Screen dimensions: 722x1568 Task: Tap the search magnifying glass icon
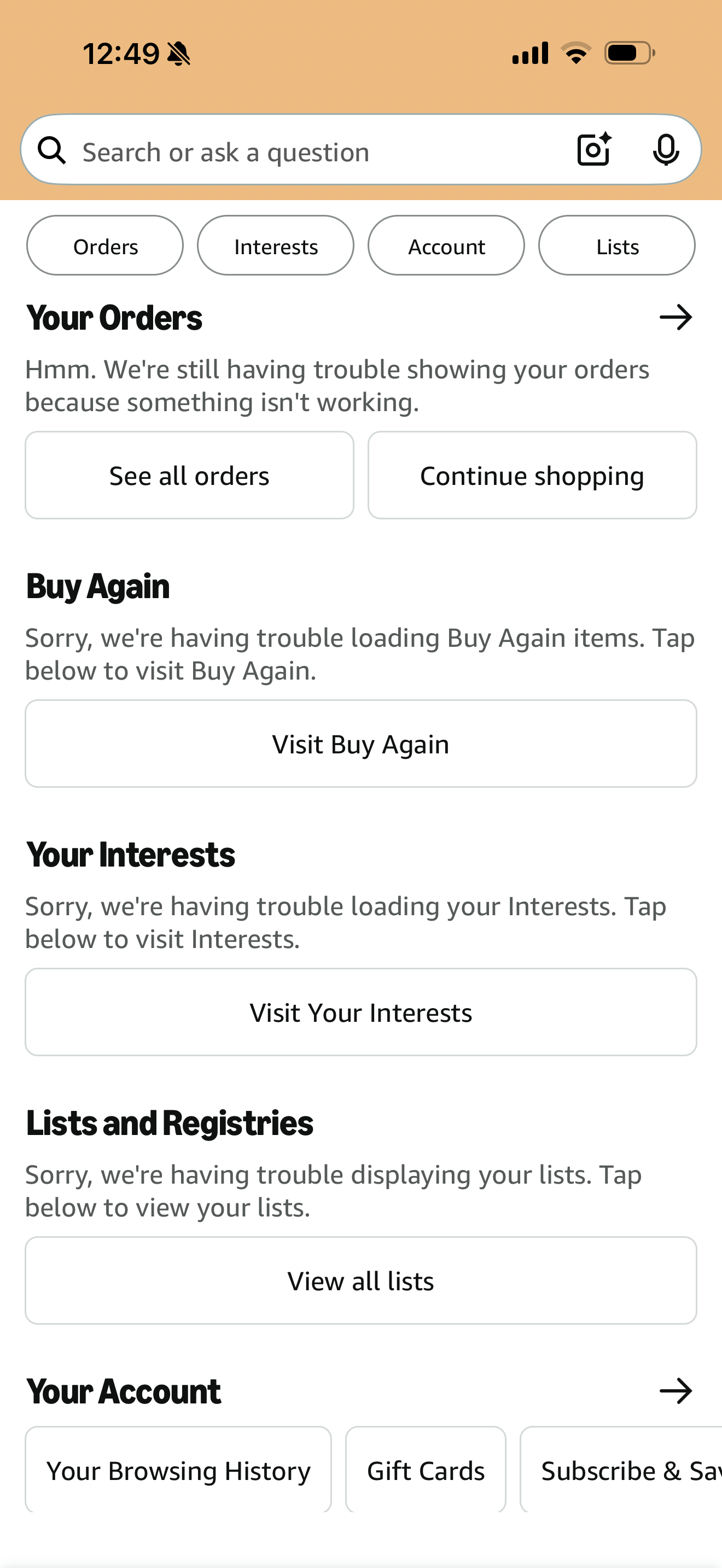tap(52, 150)
